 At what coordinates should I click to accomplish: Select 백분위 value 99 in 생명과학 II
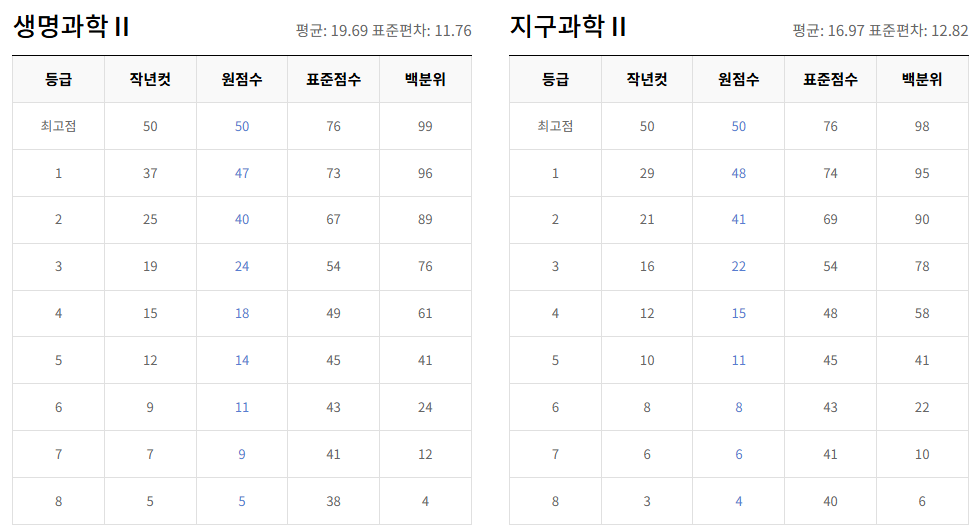click(425, 126)
